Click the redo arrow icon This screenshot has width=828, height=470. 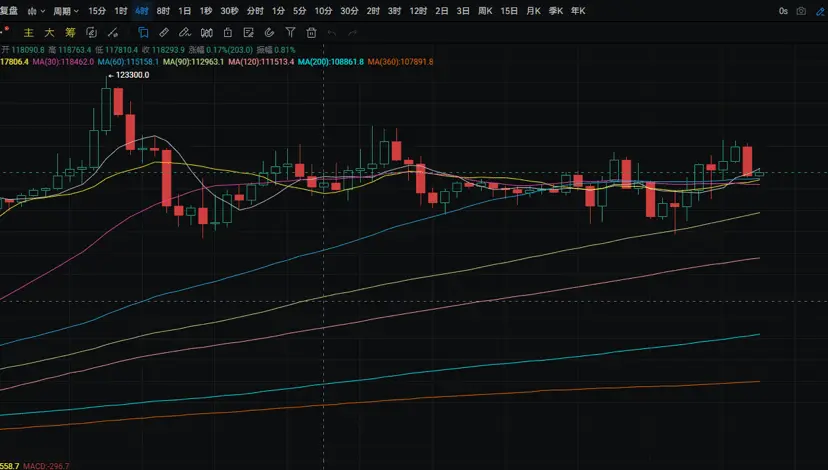coord(353,33)
